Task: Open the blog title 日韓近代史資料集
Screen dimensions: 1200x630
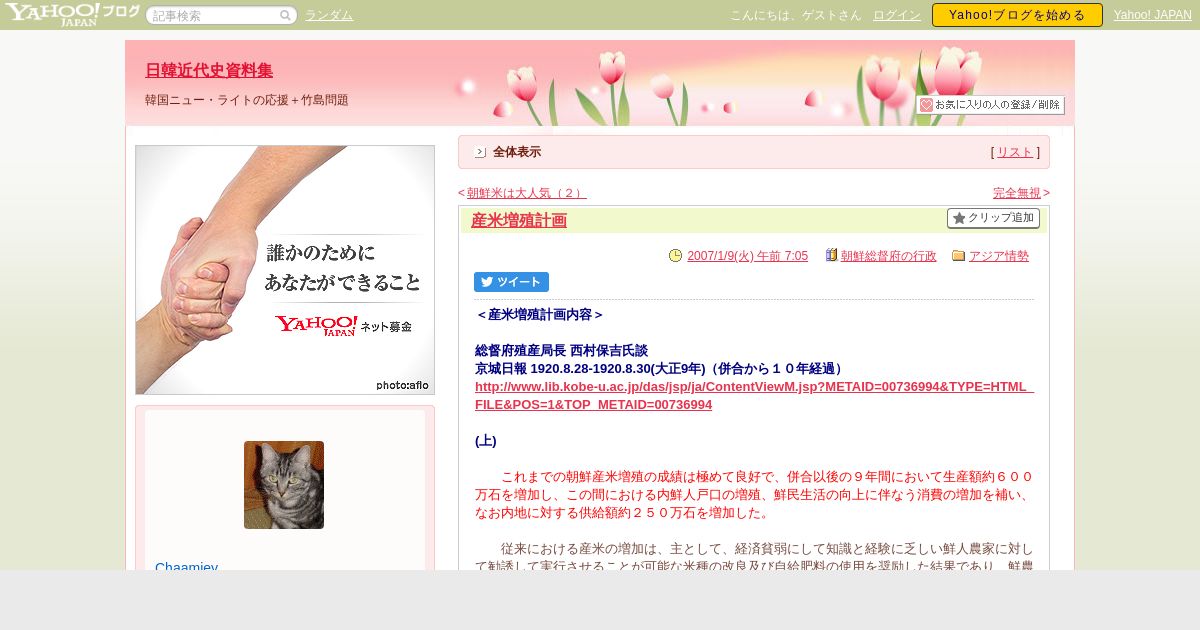Action: 209,70
